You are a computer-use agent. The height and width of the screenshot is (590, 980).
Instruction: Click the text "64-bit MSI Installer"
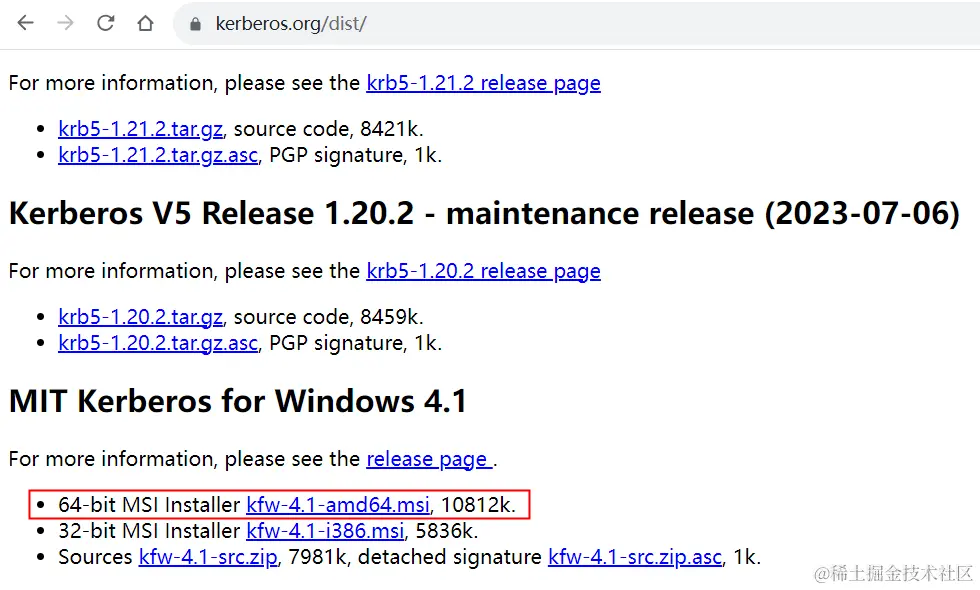click(149, 505)
